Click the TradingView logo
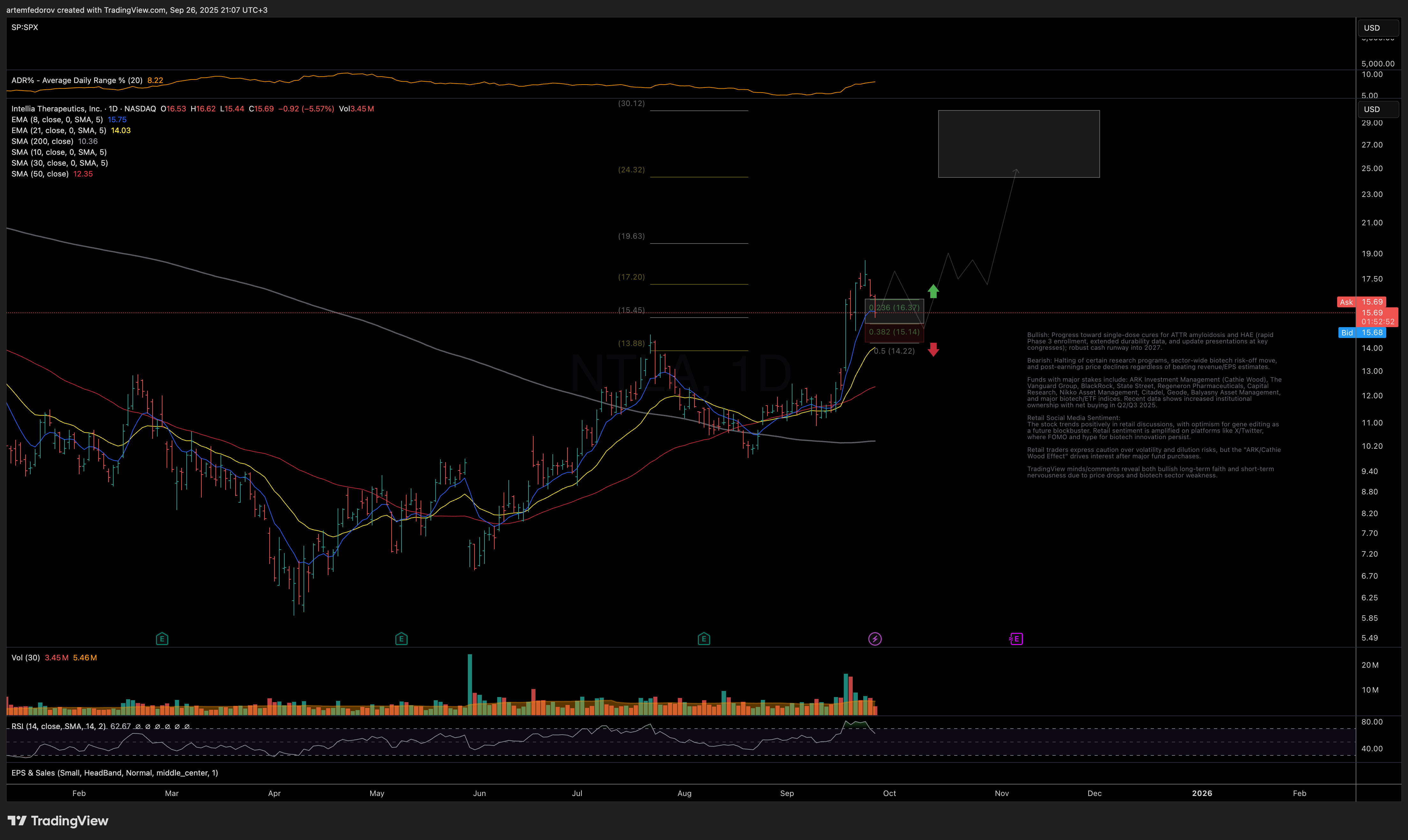Image resolution: width=1408 pixels, height=840 pixels. coord(58,821)
